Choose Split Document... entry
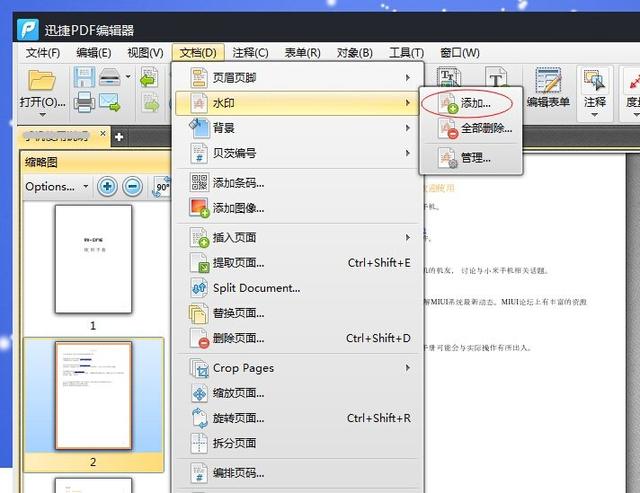This screenshot has height=493, width=640. (297, 288)
